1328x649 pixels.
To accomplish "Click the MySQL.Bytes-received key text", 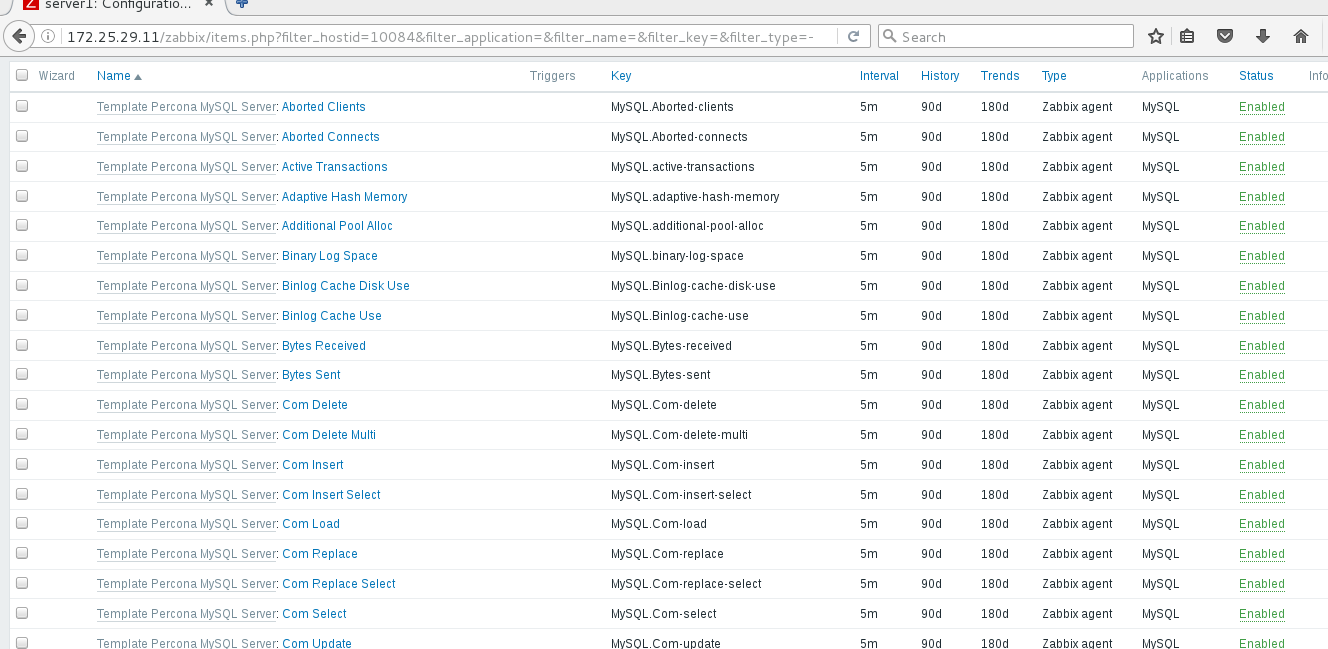I will click(x=671, y=346).
